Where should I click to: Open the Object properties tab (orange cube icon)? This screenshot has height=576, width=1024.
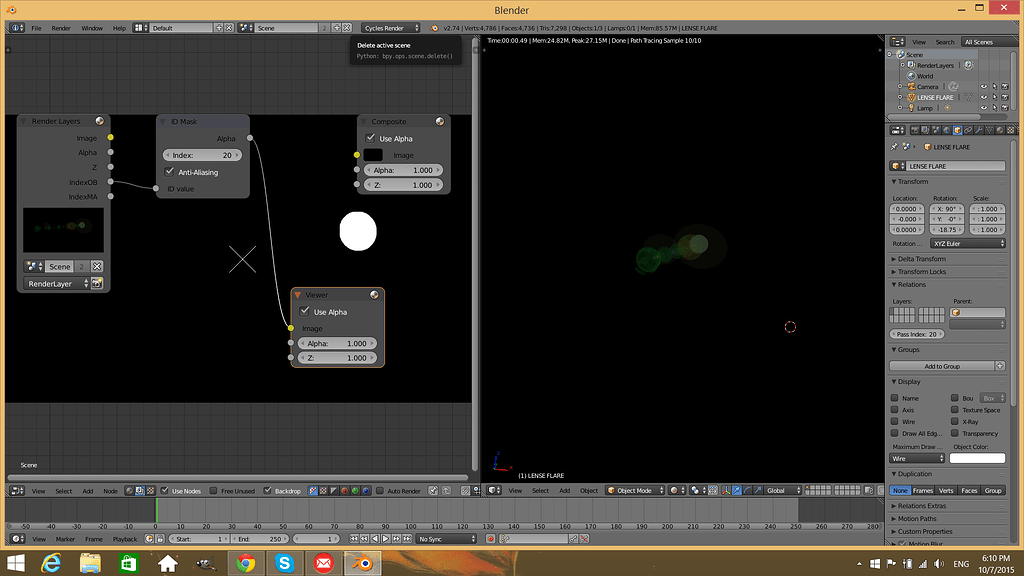click(957, 130)
